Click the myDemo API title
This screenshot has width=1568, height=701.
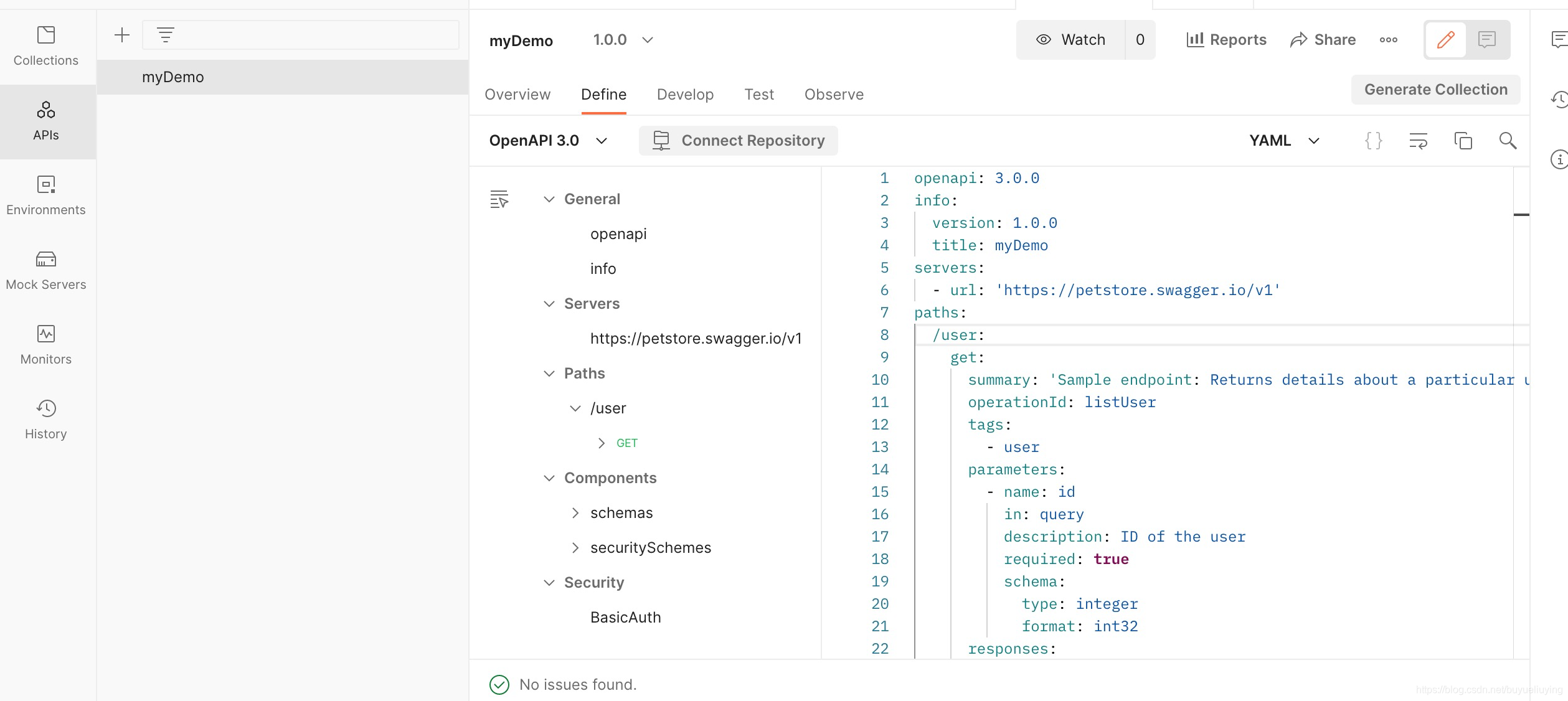click(x=521, y=41)
